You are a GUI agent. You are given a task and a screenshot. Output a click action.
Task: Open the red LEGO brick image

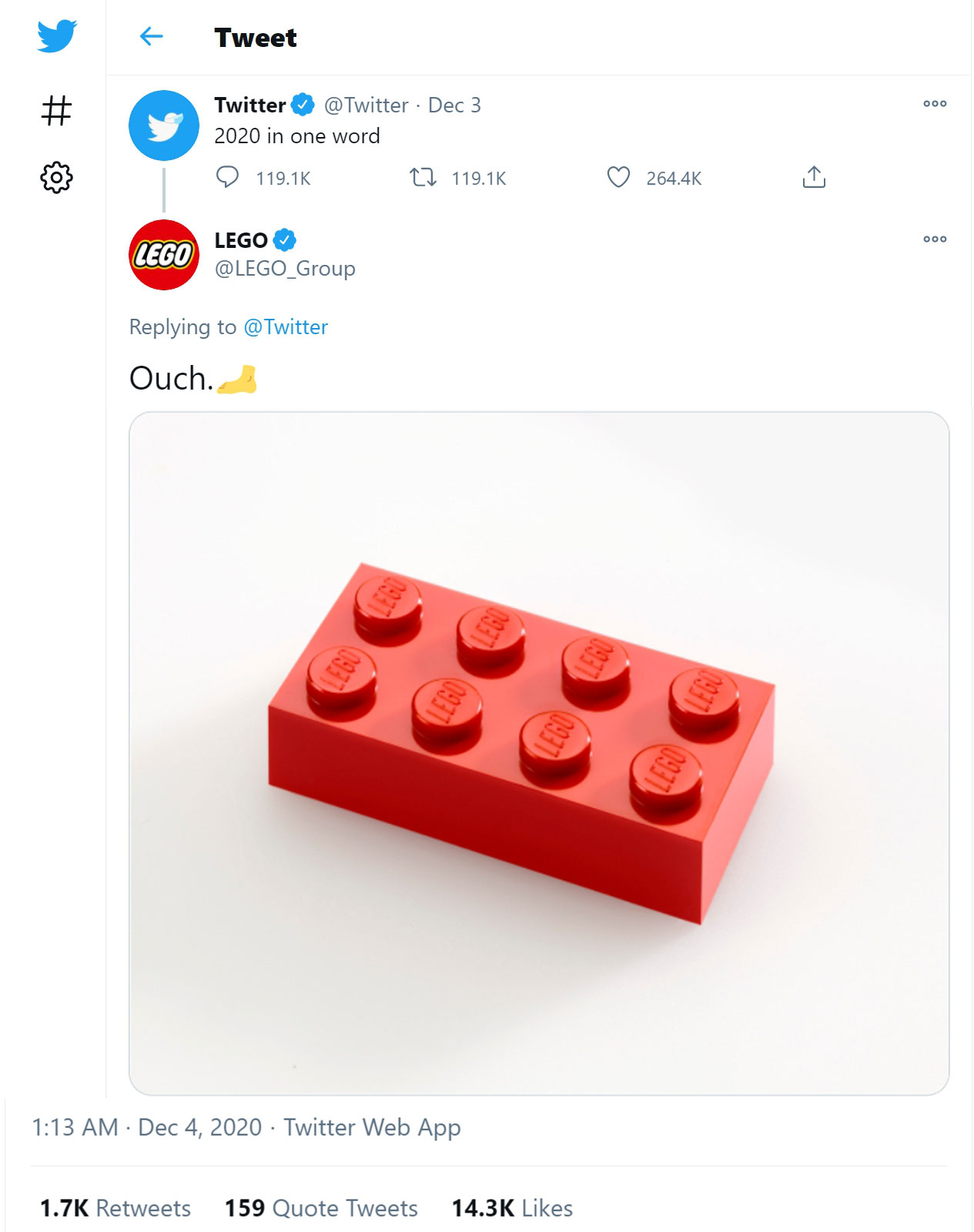pos(539,753)
